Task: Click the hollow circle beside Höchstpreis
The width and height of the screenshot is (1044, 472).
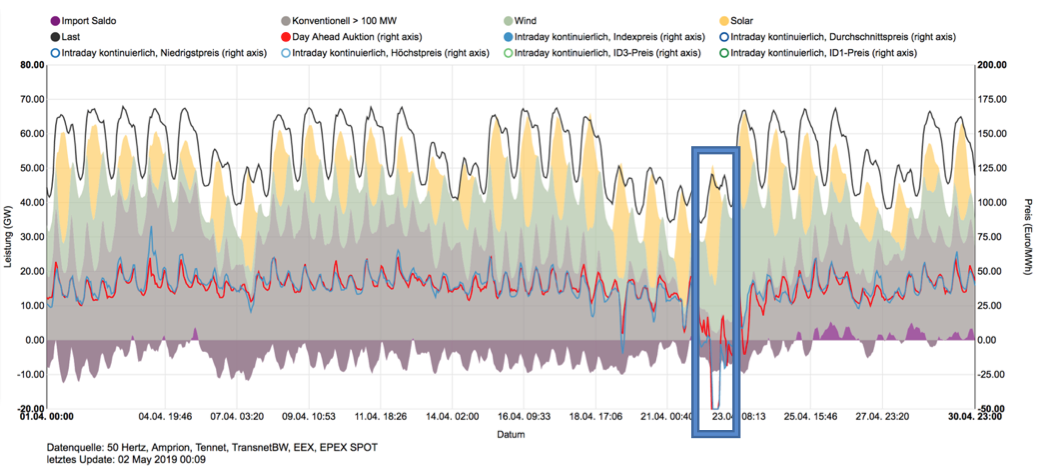Action: click(x=285, y=51)
